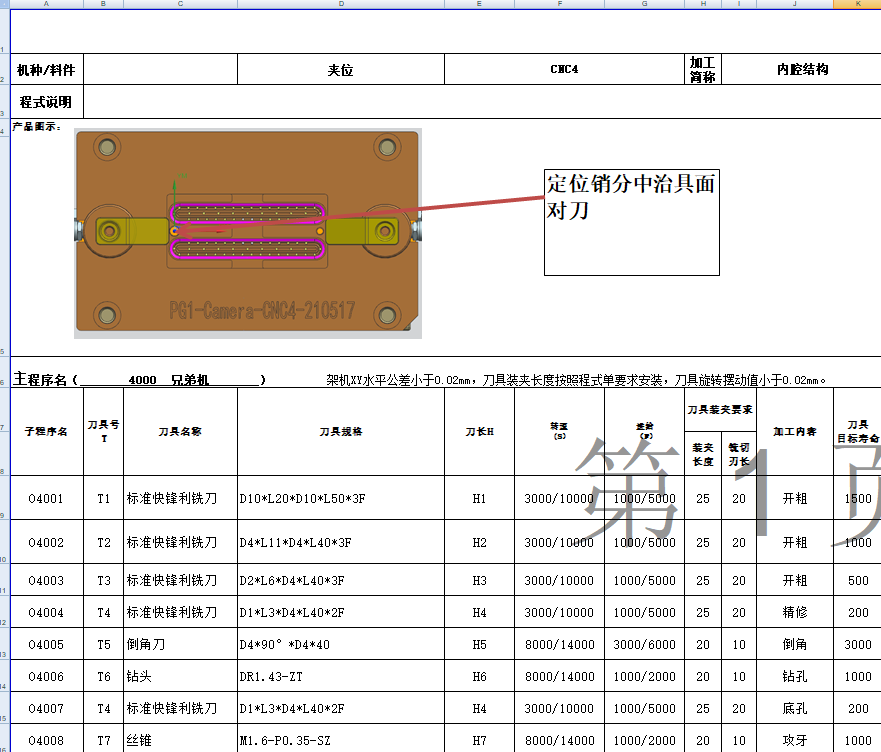Select the 机种/料件 label cell
The width and height of the screenshot is (881, 752).
45,68
